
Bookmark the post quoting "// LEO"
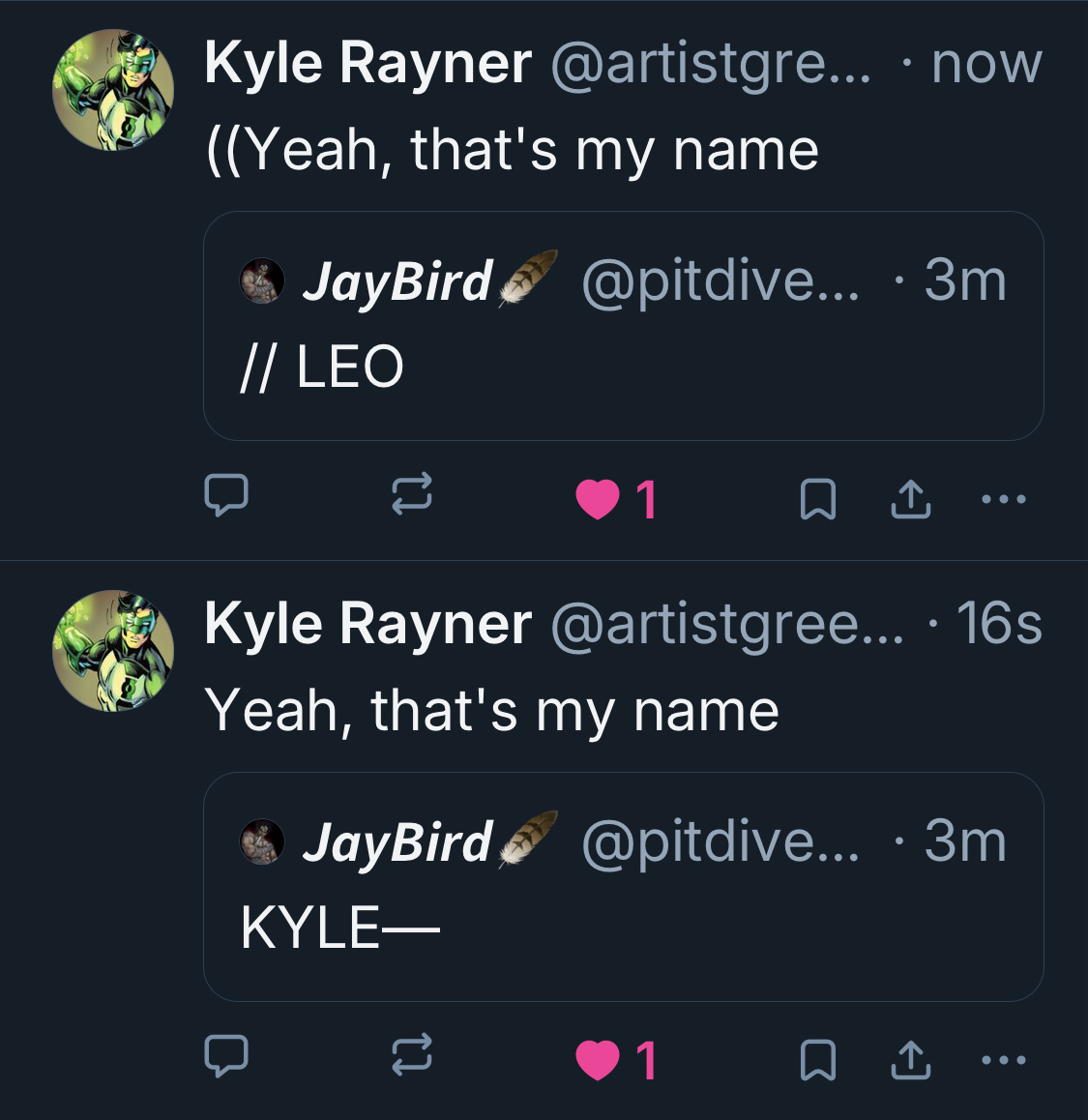coord(818,499)
